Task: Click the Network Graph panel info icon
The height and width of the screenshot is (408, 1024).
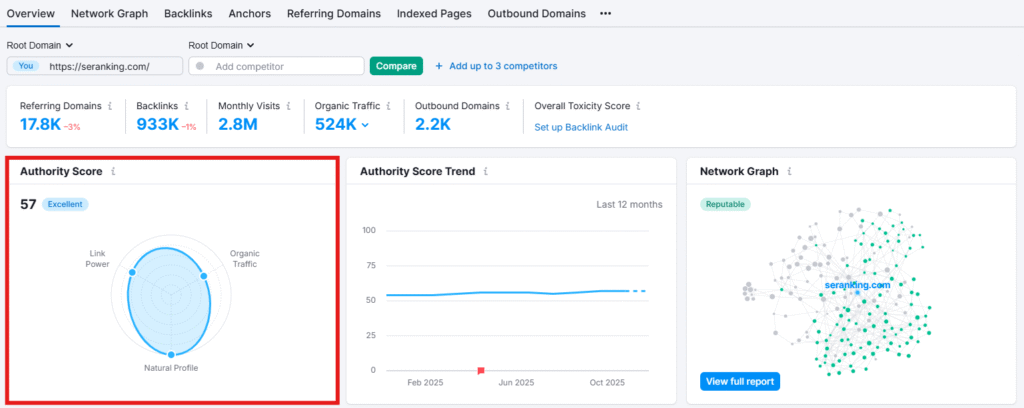Action: point(789,171)
